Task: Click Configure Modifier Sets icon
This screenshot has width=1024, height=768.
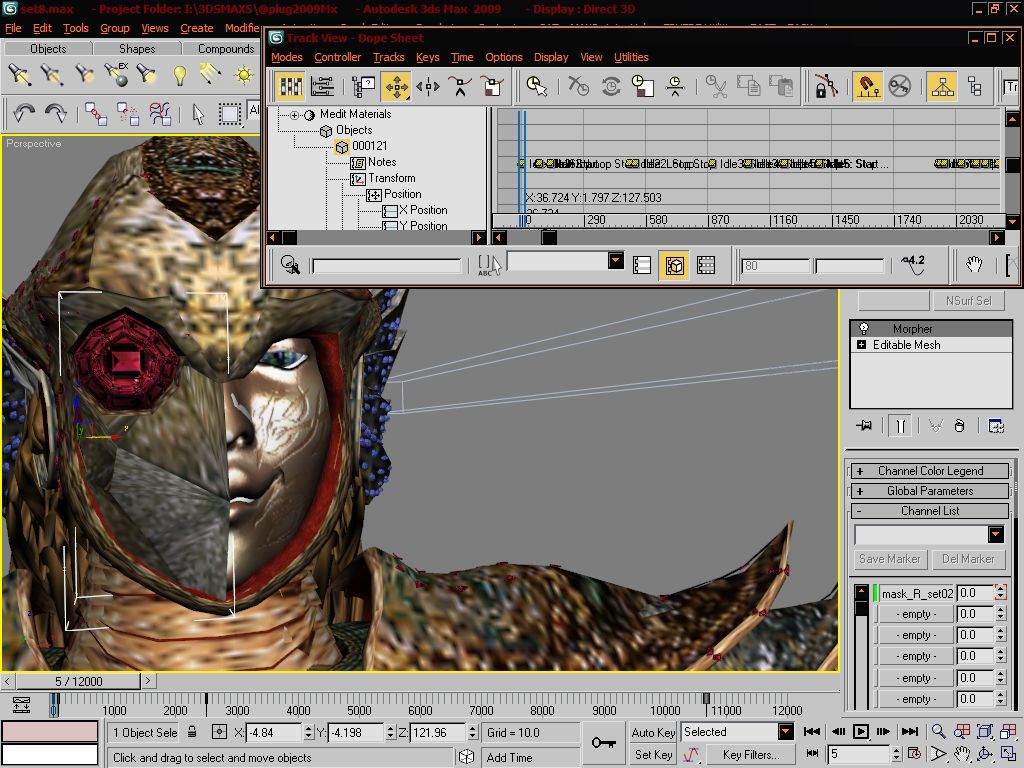Action: (x=995, y=426)
